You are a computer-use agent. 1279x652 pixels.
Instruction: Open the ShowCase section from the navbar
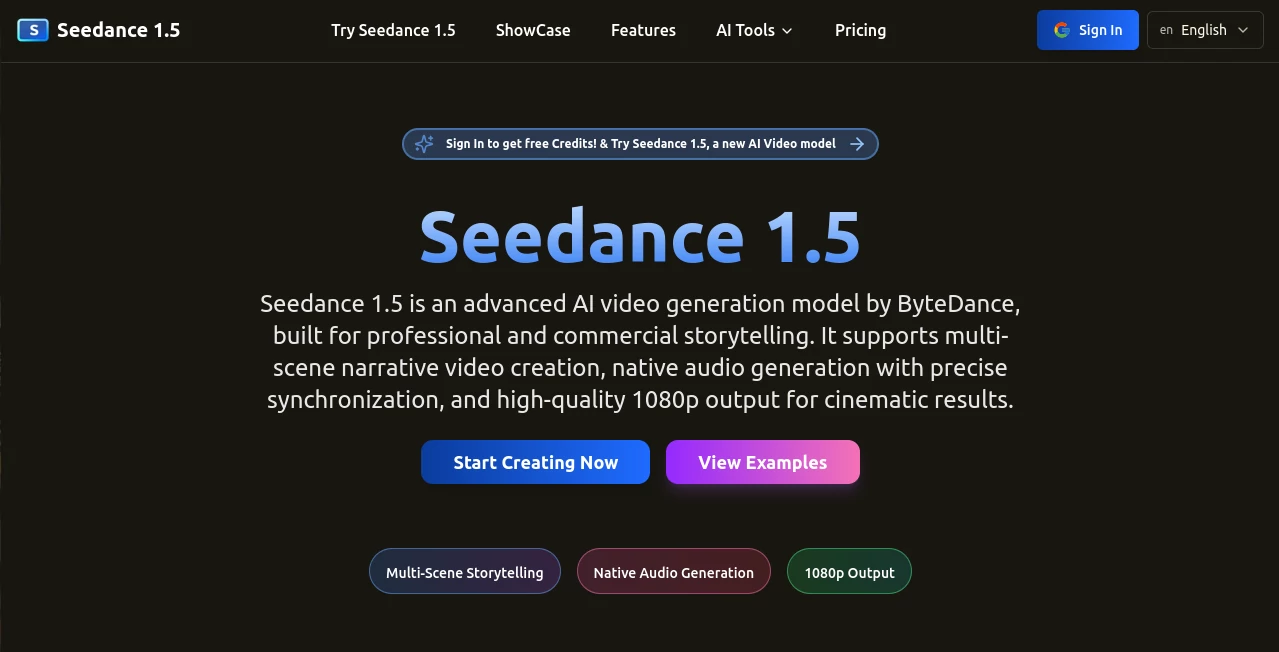(533, 30)
